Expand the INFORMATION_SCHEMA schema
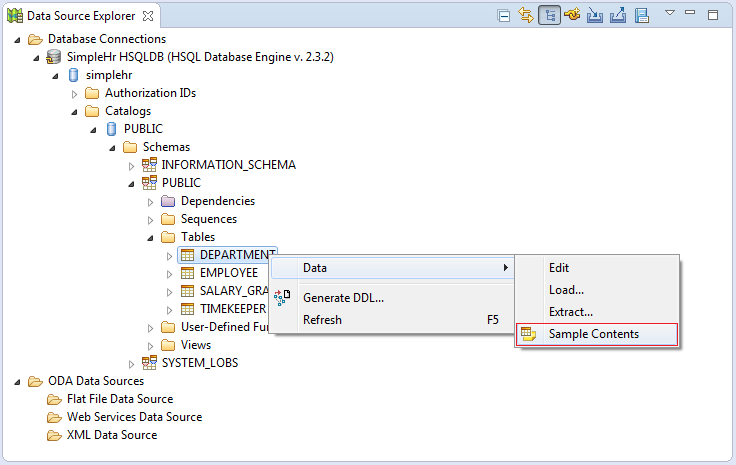The height and width of the screenshot is (465, 736). point(131,166)
